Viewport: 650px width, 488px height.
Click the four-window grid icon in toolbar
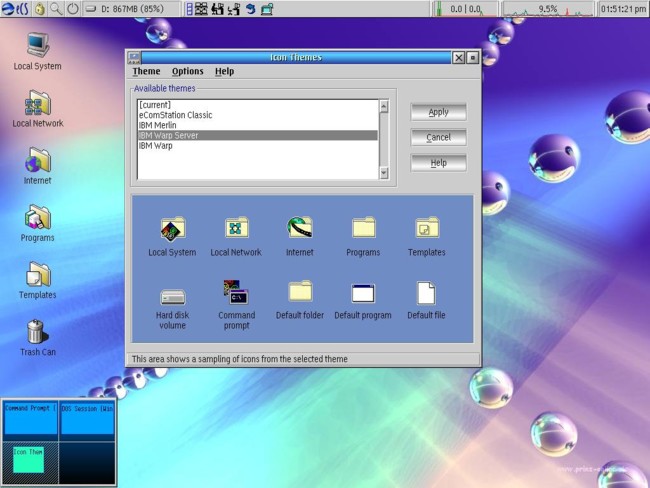pyautogui.click(x=201, y=9)
